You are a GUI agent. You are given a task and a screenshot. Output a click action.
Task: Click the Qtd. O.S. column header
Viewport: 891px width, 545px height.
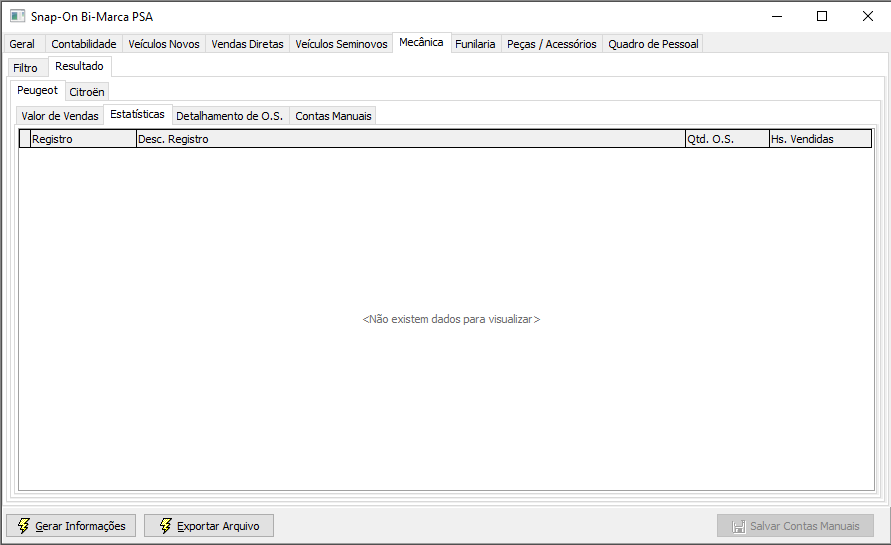click(x=727, y=139)
